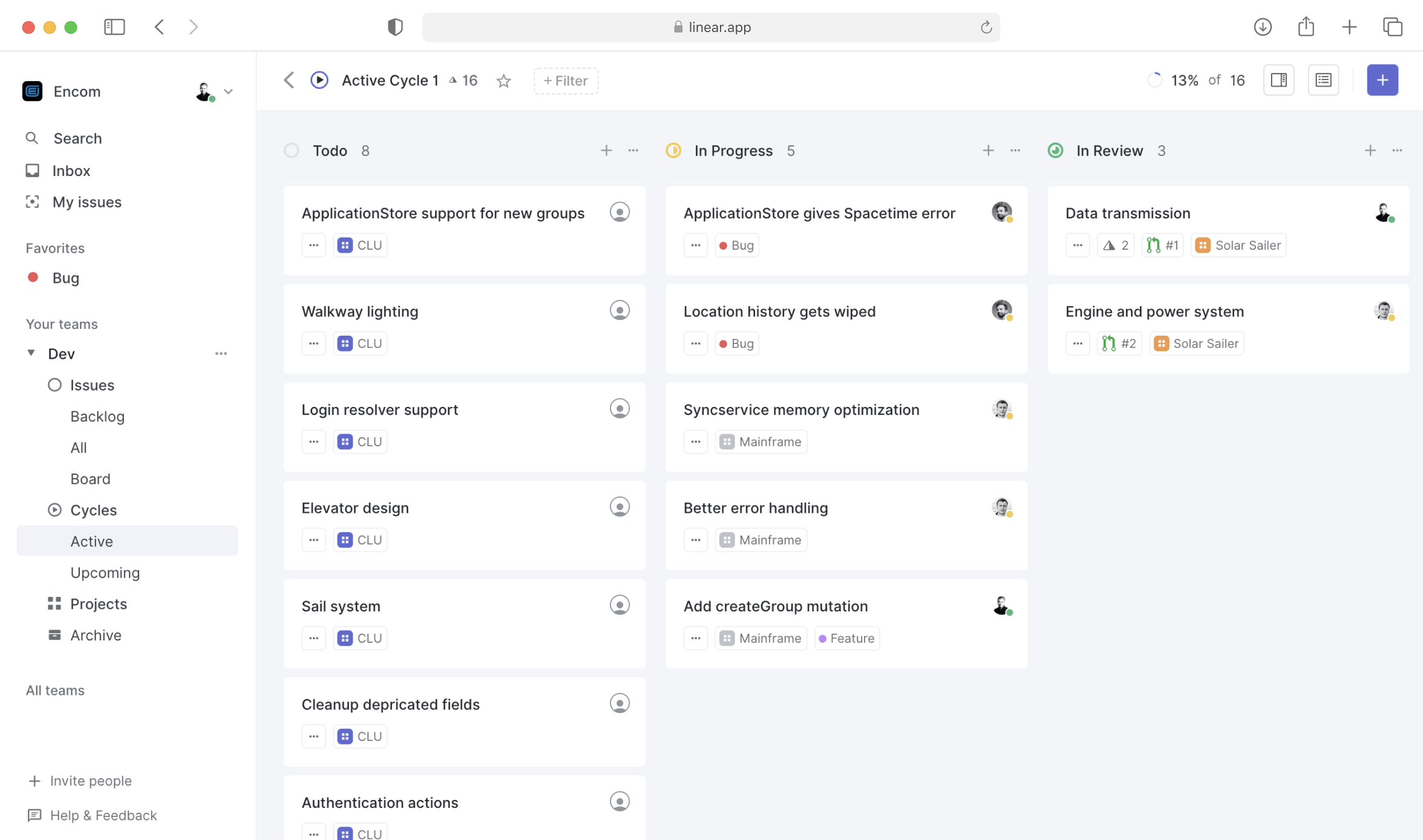The width and height of the screenshot is (1423, 840).
Task: Click All teams heading
Action: (55, 691)
